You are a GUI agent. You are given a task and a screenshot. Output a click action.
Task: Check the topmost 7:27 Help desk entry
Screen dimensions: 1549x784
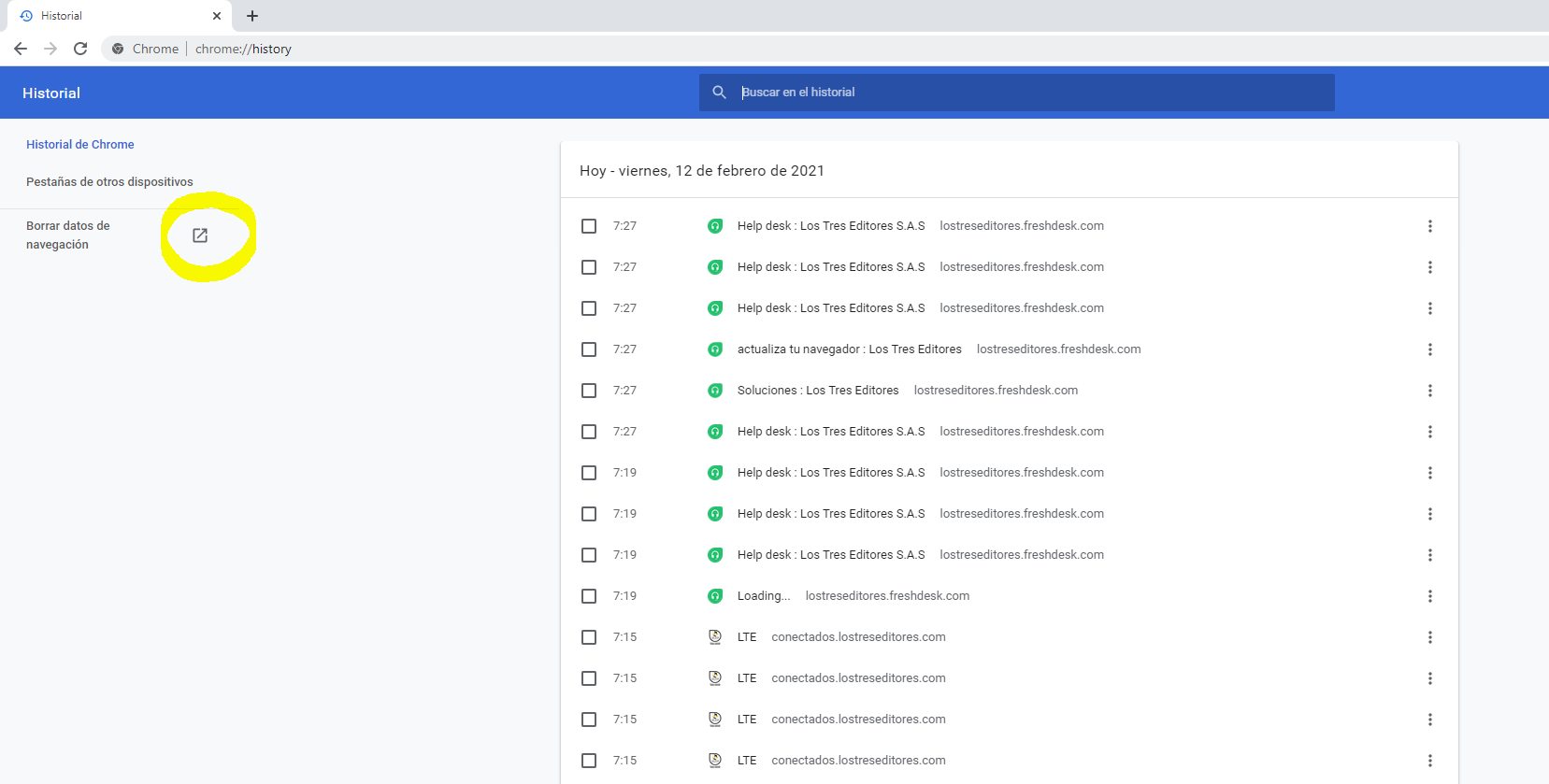coord(589,226)
